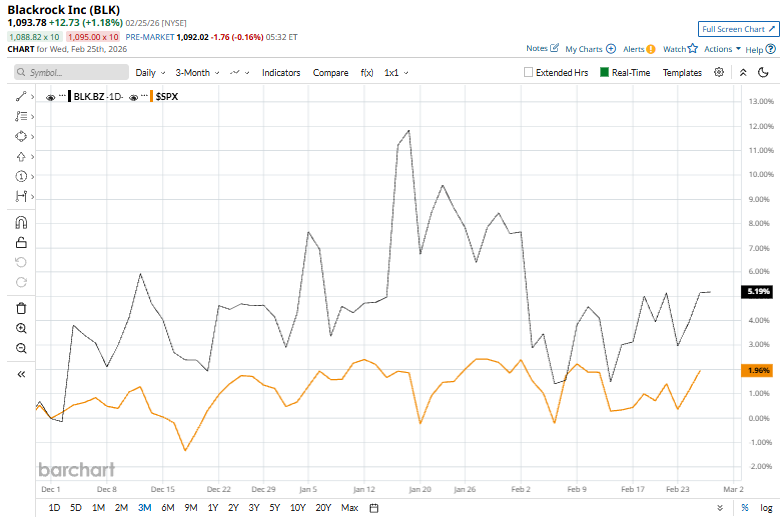The height and width of the screenshot is (523, 781).
Task: Collapse the drawing toolbar with double chevron
Action: [21, 374]
